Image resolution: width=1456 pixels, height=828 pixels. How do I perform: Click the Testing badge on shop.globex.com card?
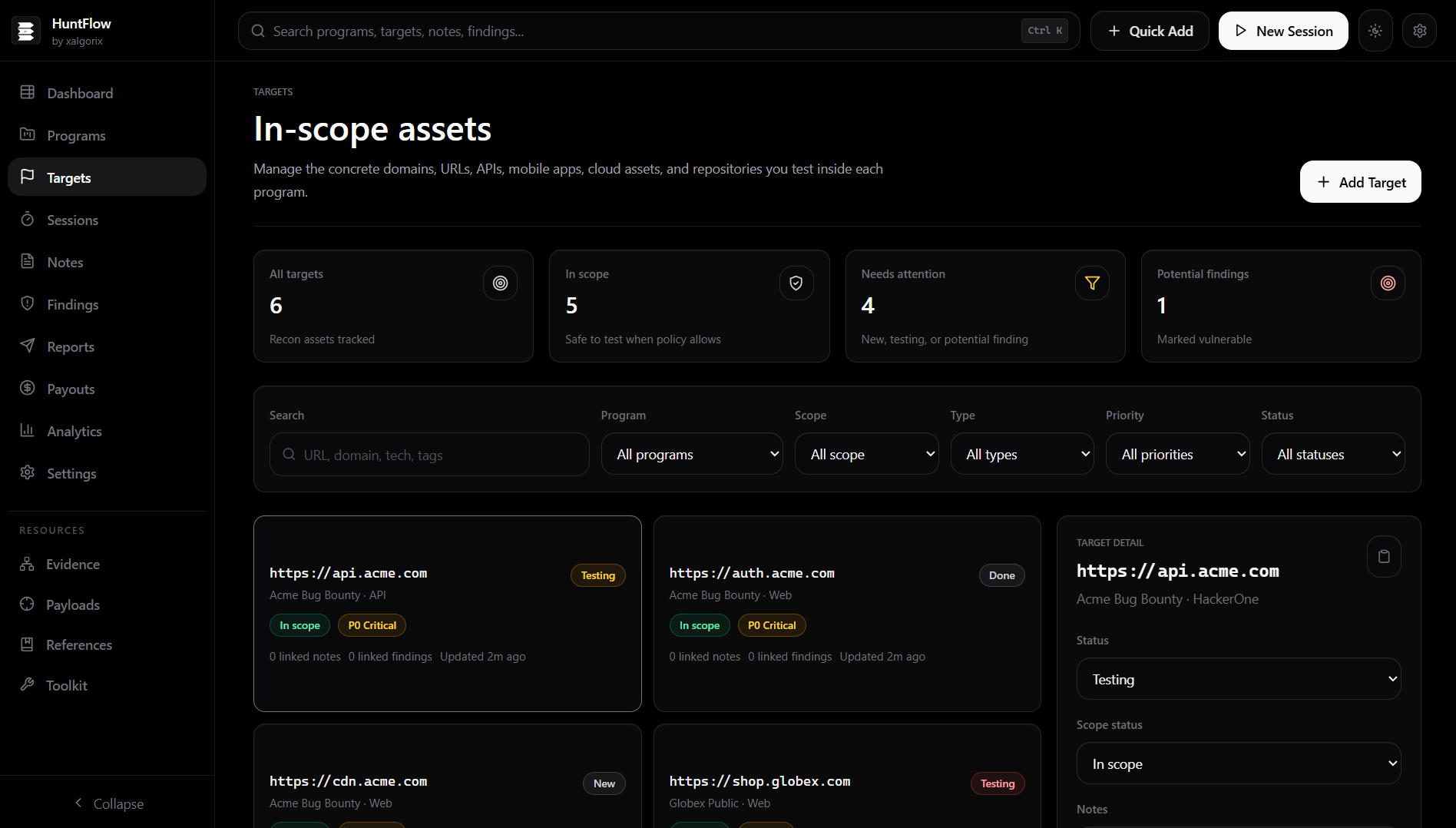coord(998,783)
